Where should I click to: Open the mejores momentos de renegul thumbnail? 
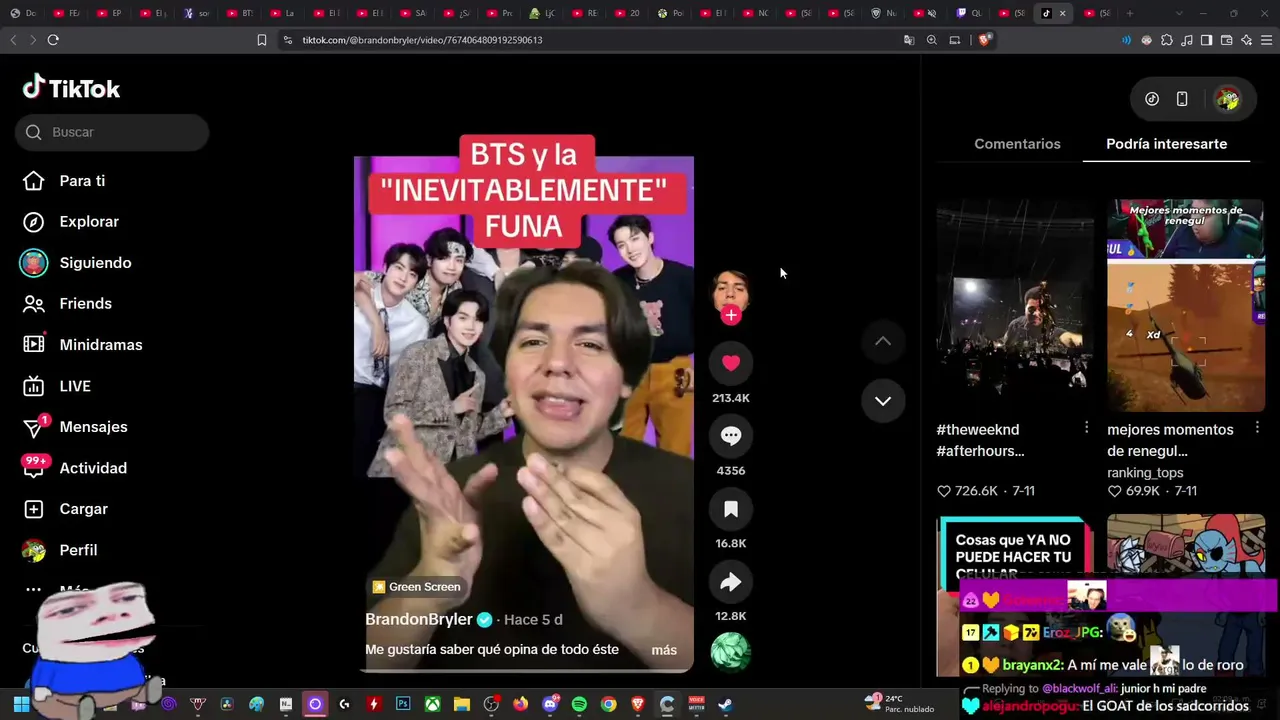[x=1185, y=305]
